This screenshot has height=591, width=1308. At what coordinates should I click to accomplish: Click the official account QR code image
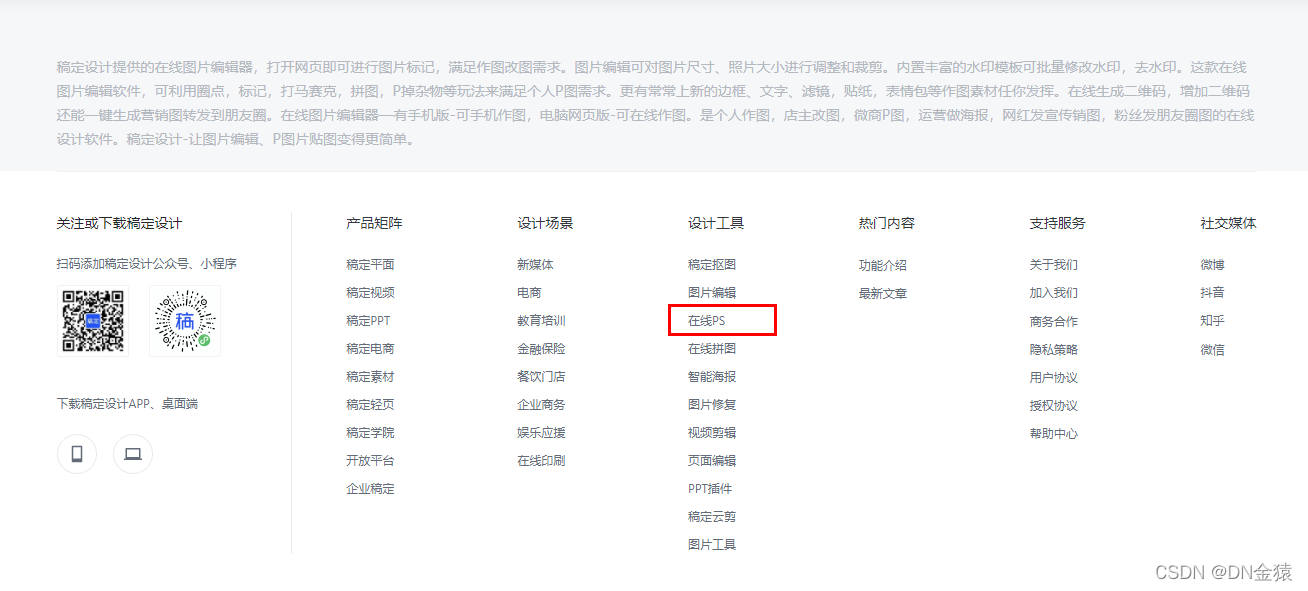tap(93, 321)
